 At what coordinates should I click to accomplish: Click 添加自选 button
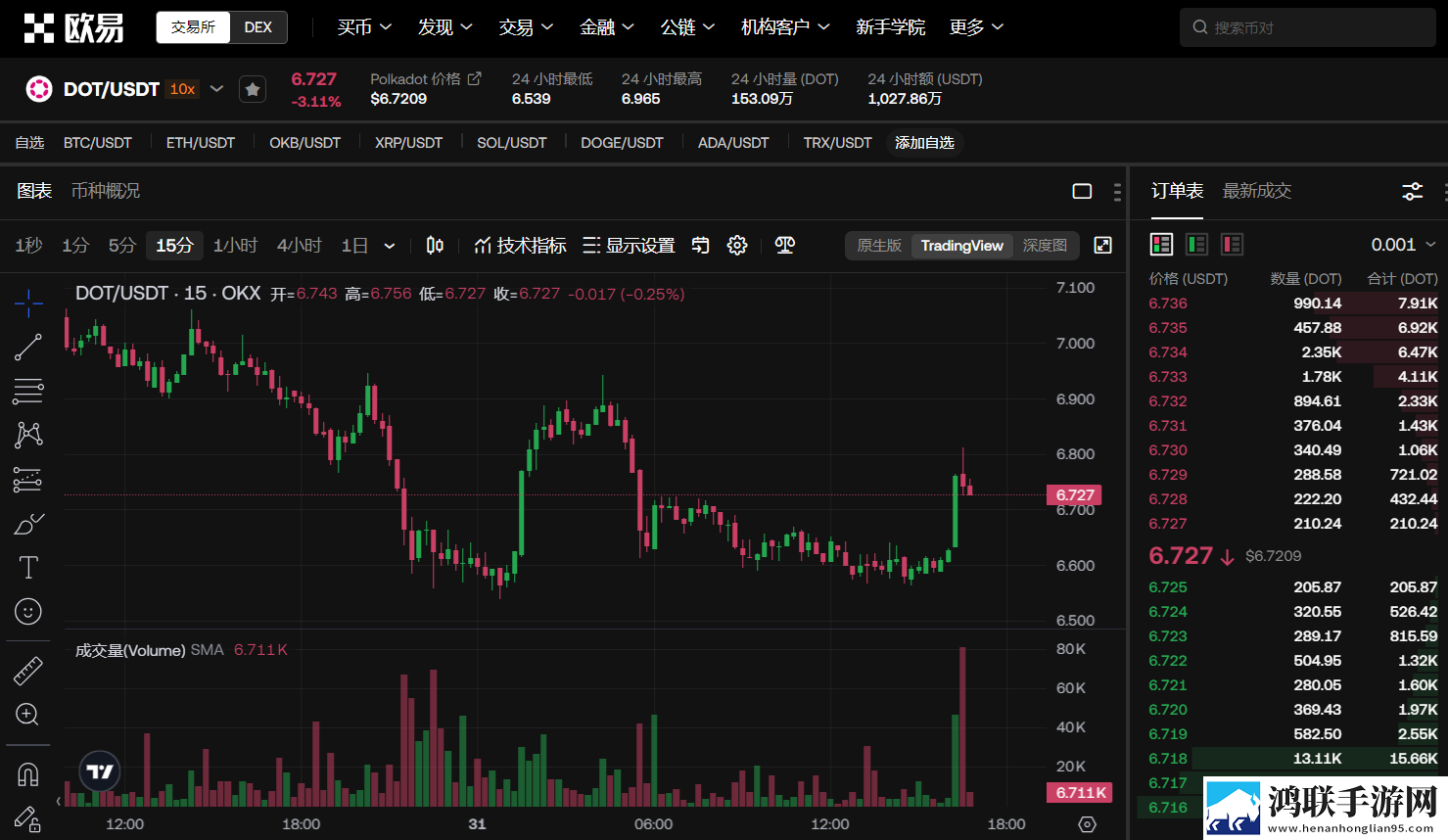click(924, 143)
